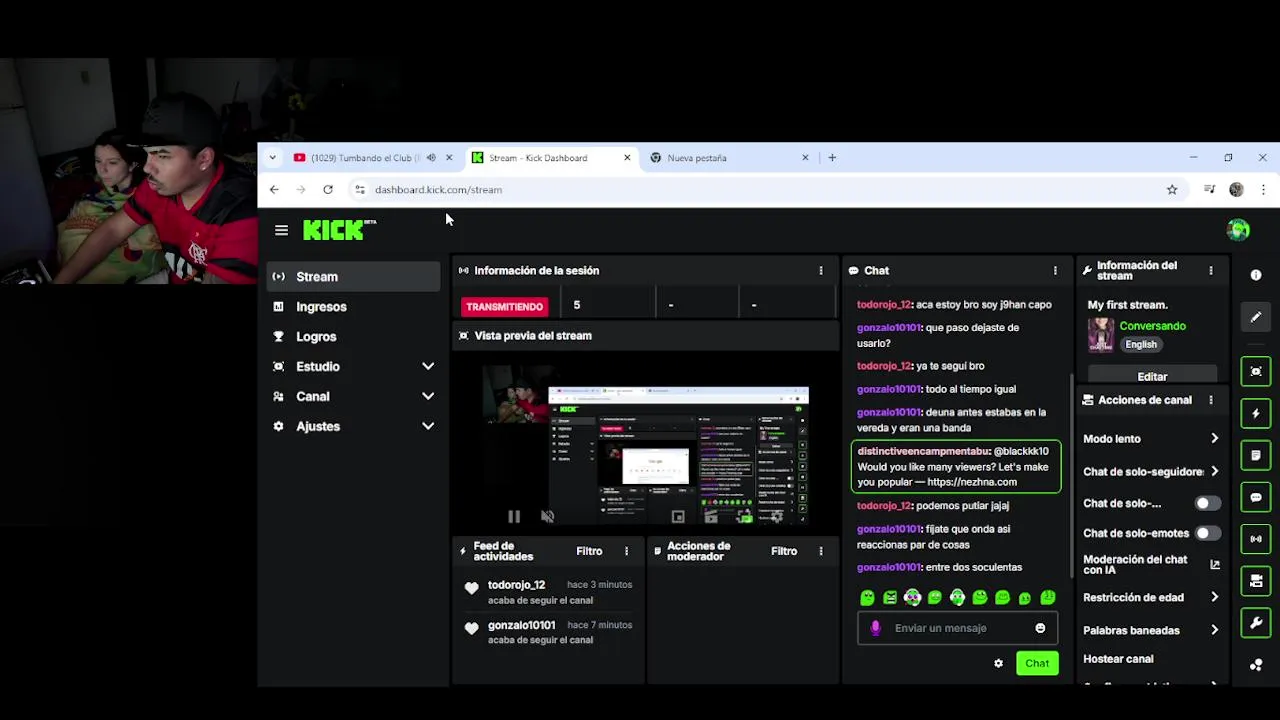Open the Restricción de edad submenu arrow
Image resolution: width=1280 pixels, height=720 pixels.
click(1214, 597)
